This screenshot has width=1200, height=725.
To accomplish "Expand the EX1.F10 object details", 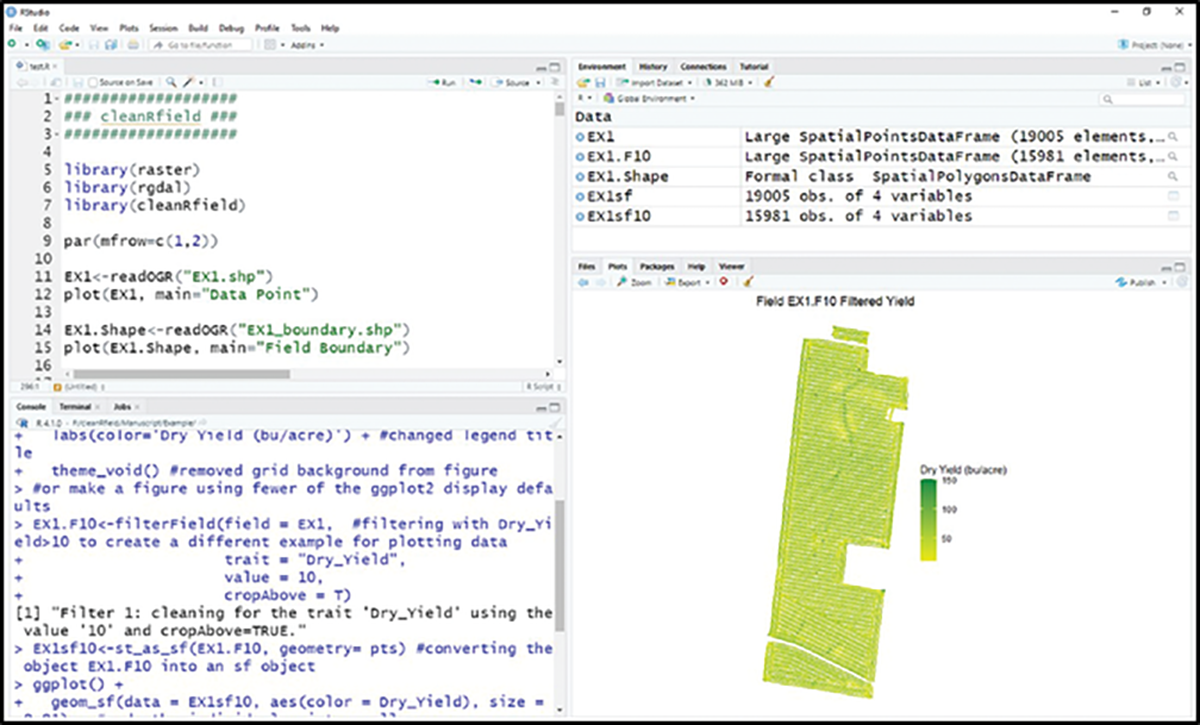I will [580, 158].
